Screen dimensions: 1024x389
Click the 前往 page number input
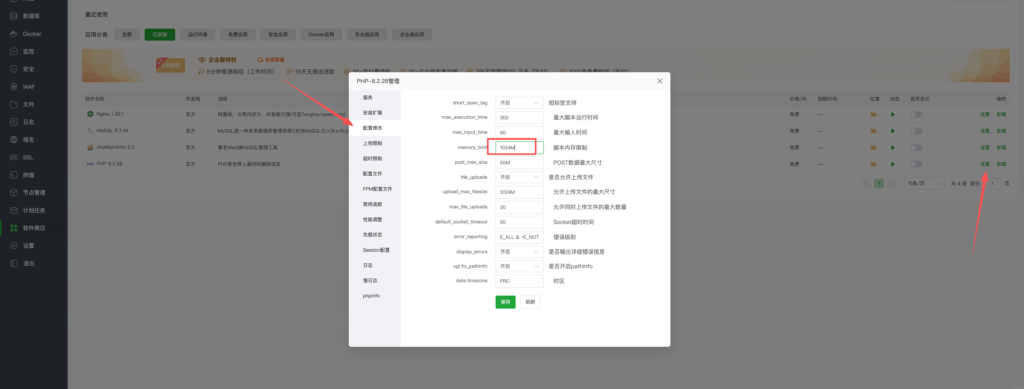tap(993, 184)
